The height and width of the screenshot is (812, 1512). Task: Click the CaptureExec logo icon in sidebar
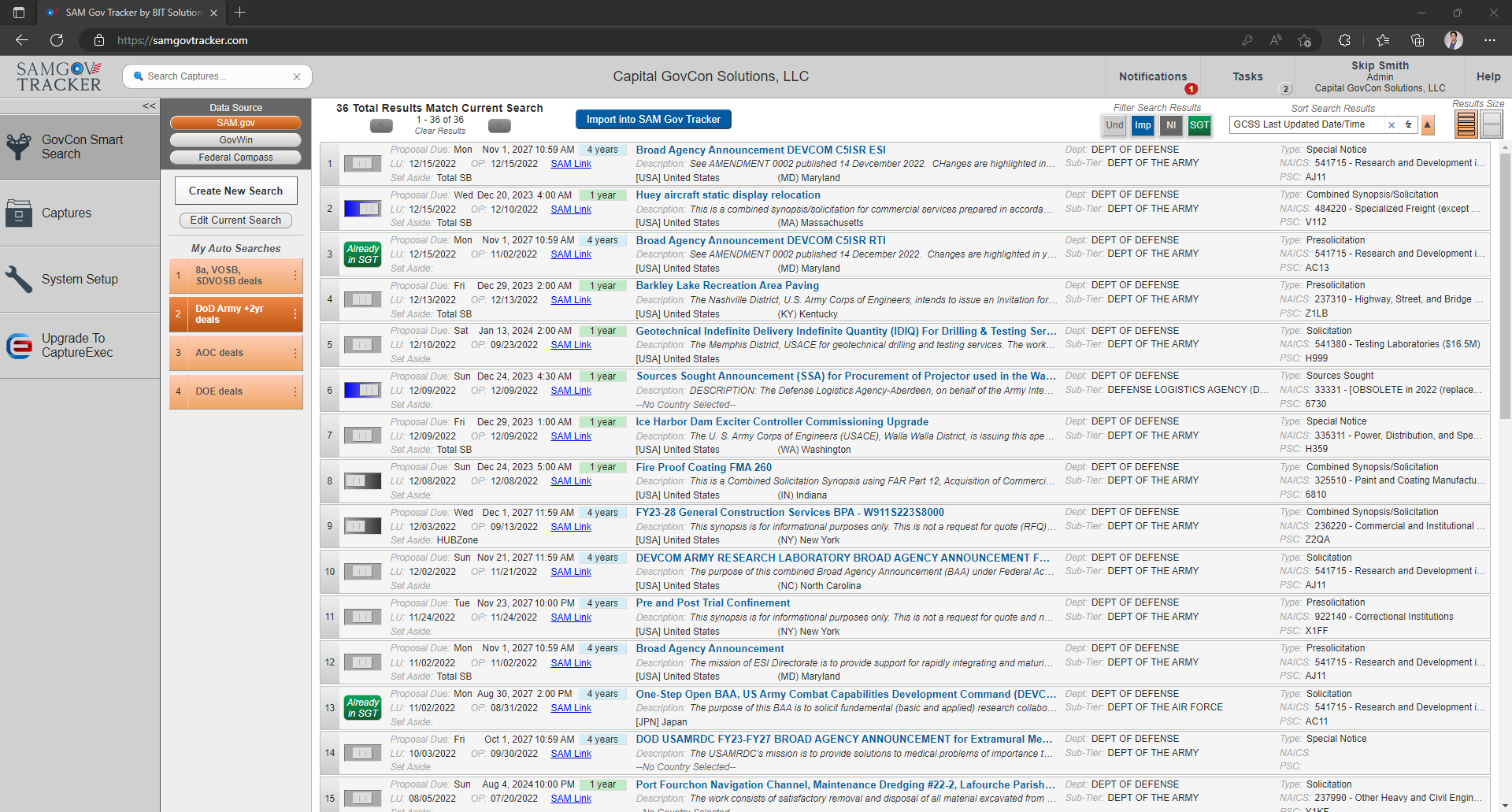tap(19, 346)
